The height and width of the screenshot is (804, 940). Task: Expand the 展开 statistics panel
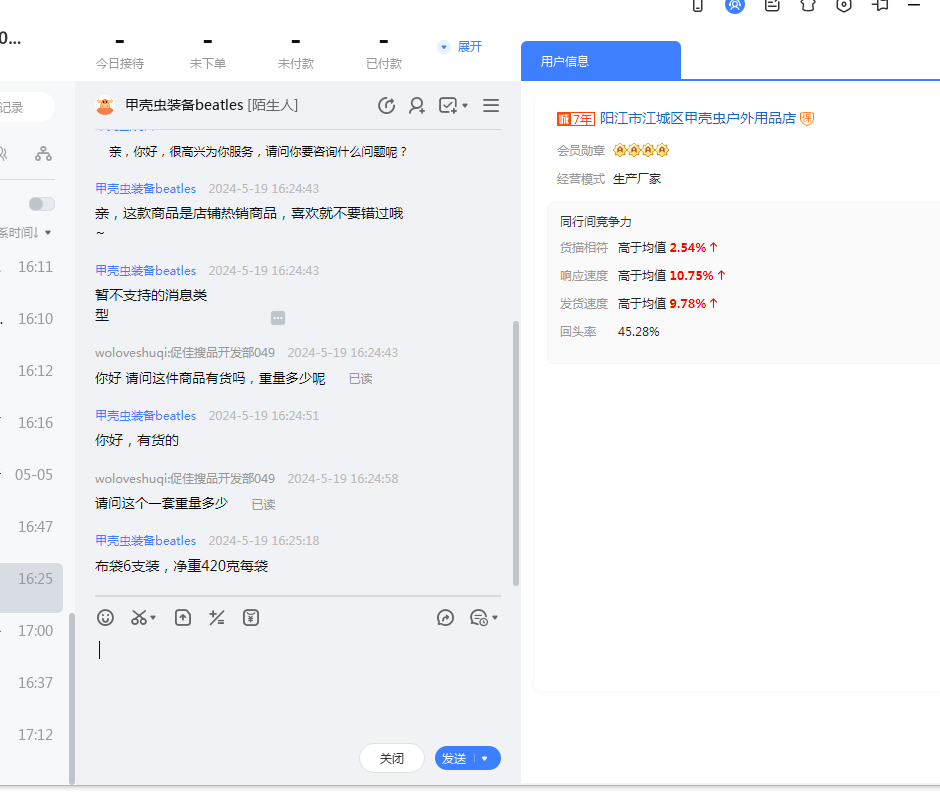click(460, 47)
